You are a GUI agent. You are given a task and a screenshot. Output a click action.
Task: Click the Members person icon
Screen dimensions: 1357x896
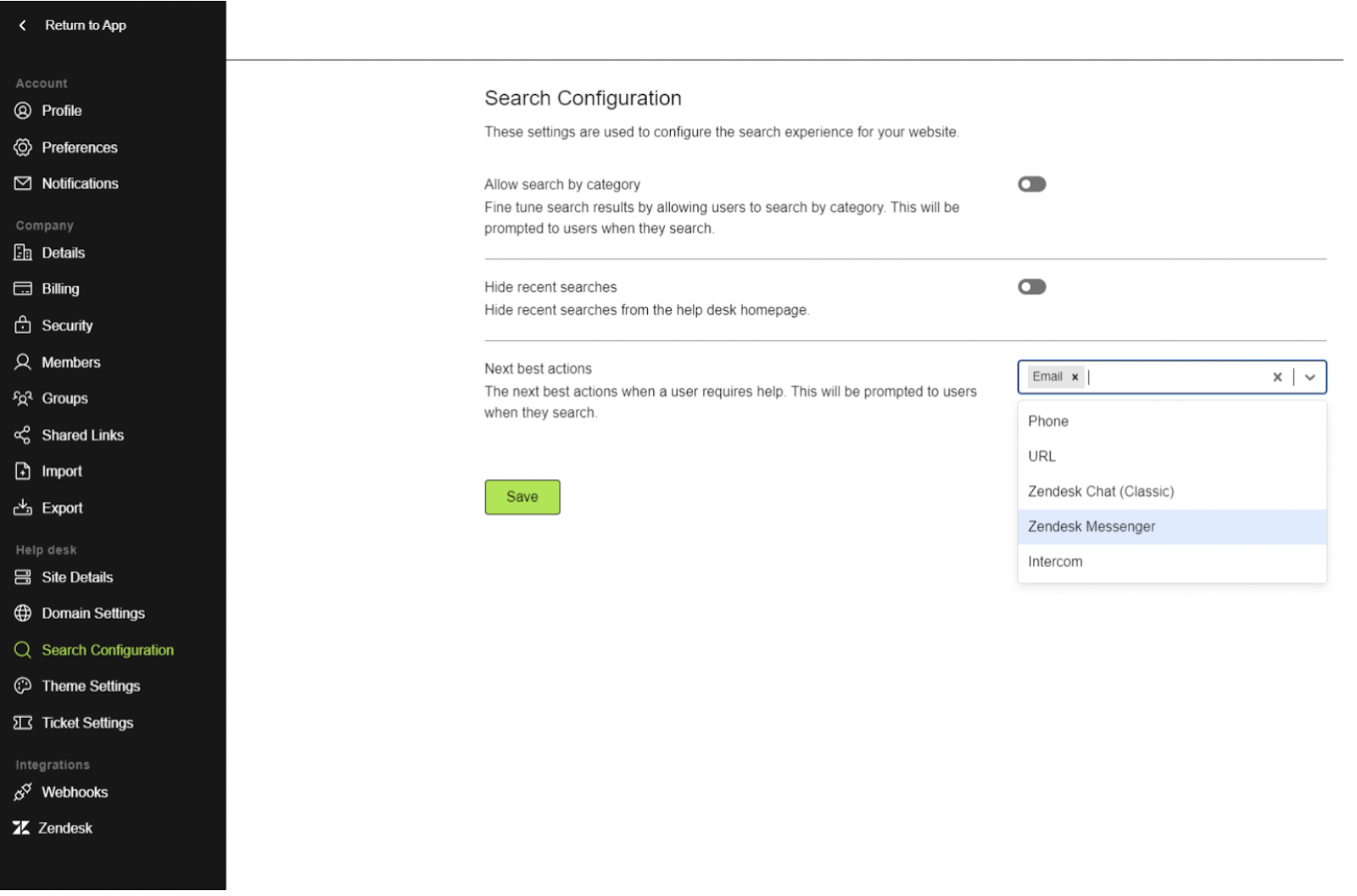point(23,363)
